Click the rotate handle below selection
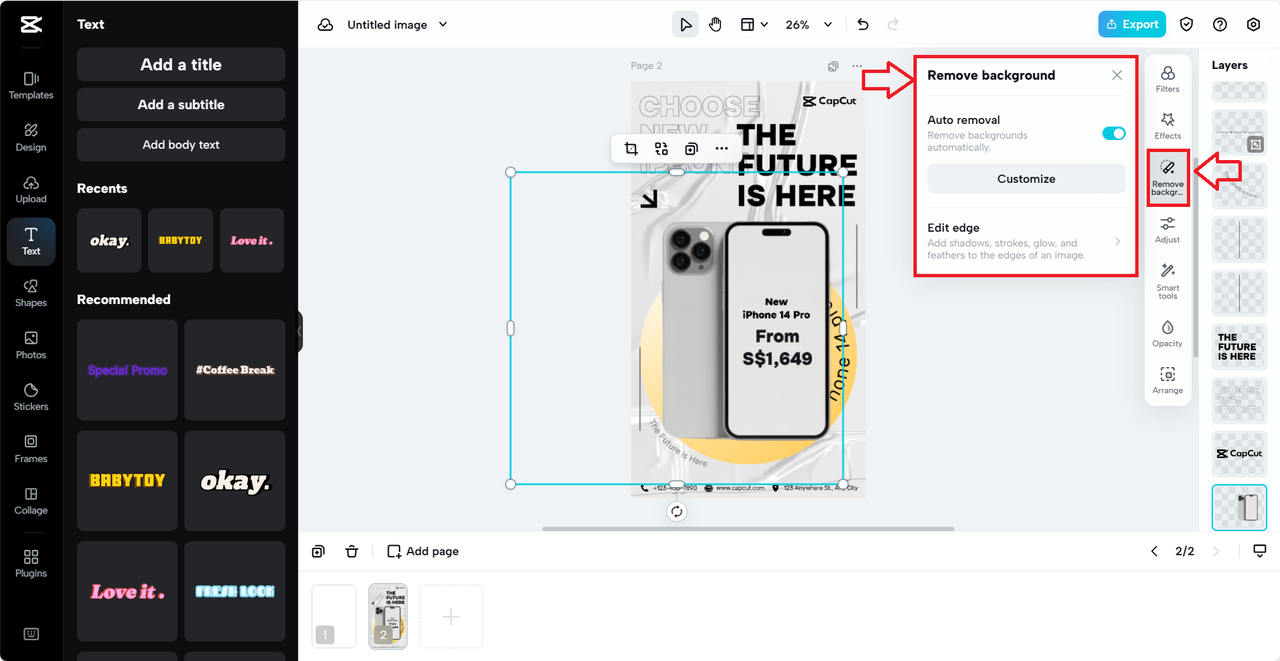 click(x=677, y=511)
